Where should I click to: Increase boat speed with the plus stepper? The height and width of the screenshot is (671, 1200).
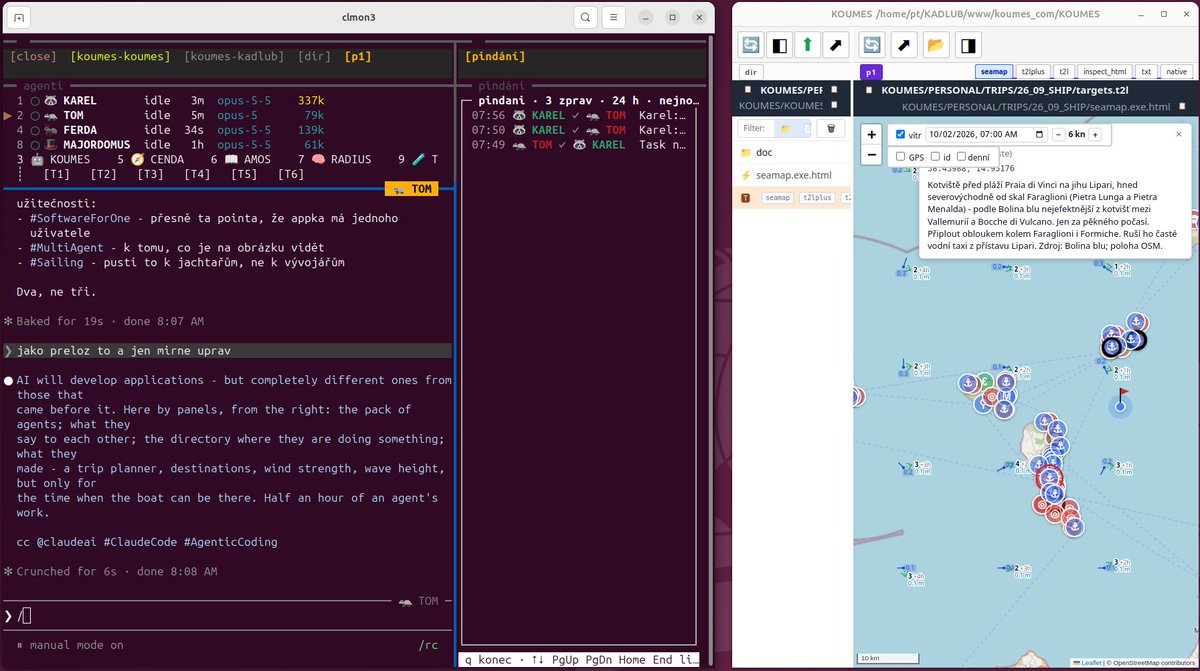(1095, 134)
